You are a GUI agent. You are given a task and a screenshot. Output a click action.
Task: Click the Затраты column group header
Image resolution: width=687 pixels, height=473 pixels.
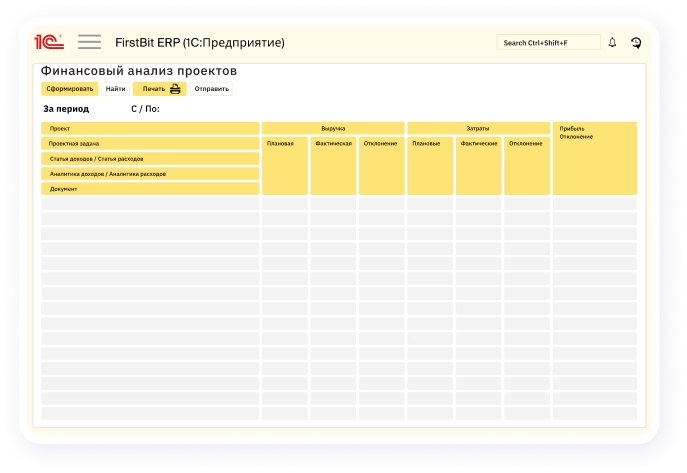(x=478, y=128)
